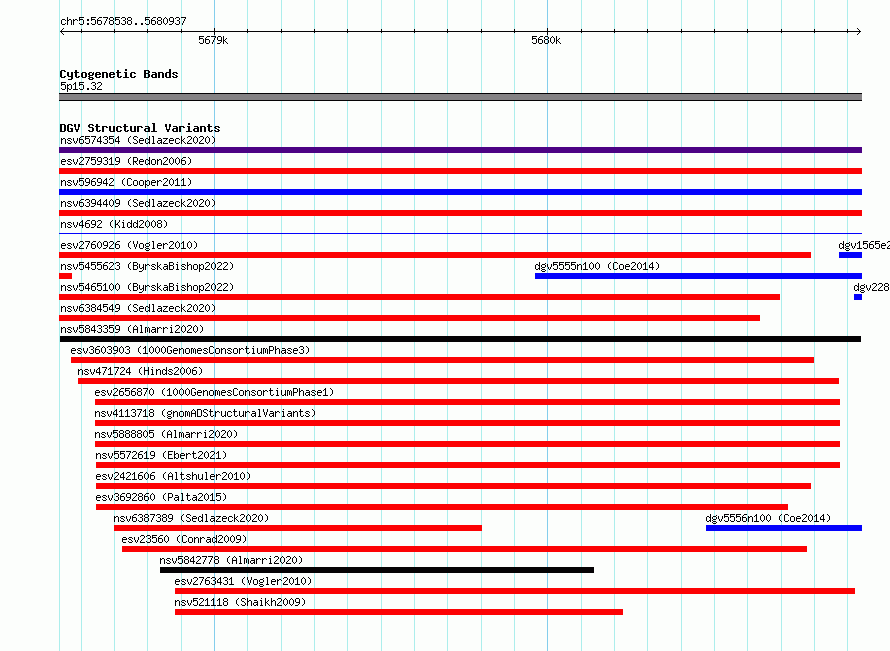Image resolution: width=890 pixels, height=651 pixels.
Task: Select the black nsv5842778 (Almarri2020) bar
Action: [377, 570]
